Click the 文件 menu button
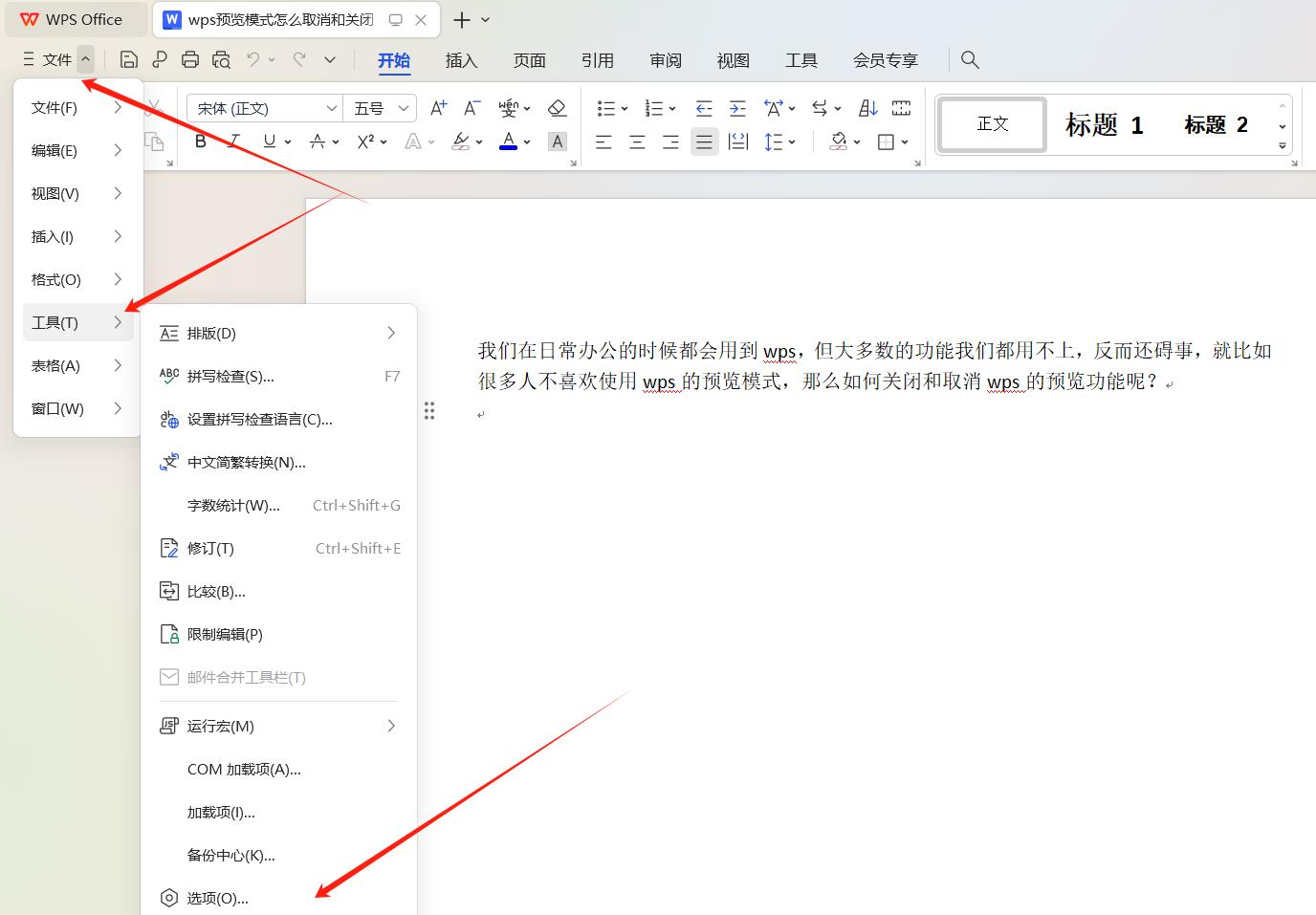Image resolution: width=1316 pixels, height=915 pixels. point(48,59)
